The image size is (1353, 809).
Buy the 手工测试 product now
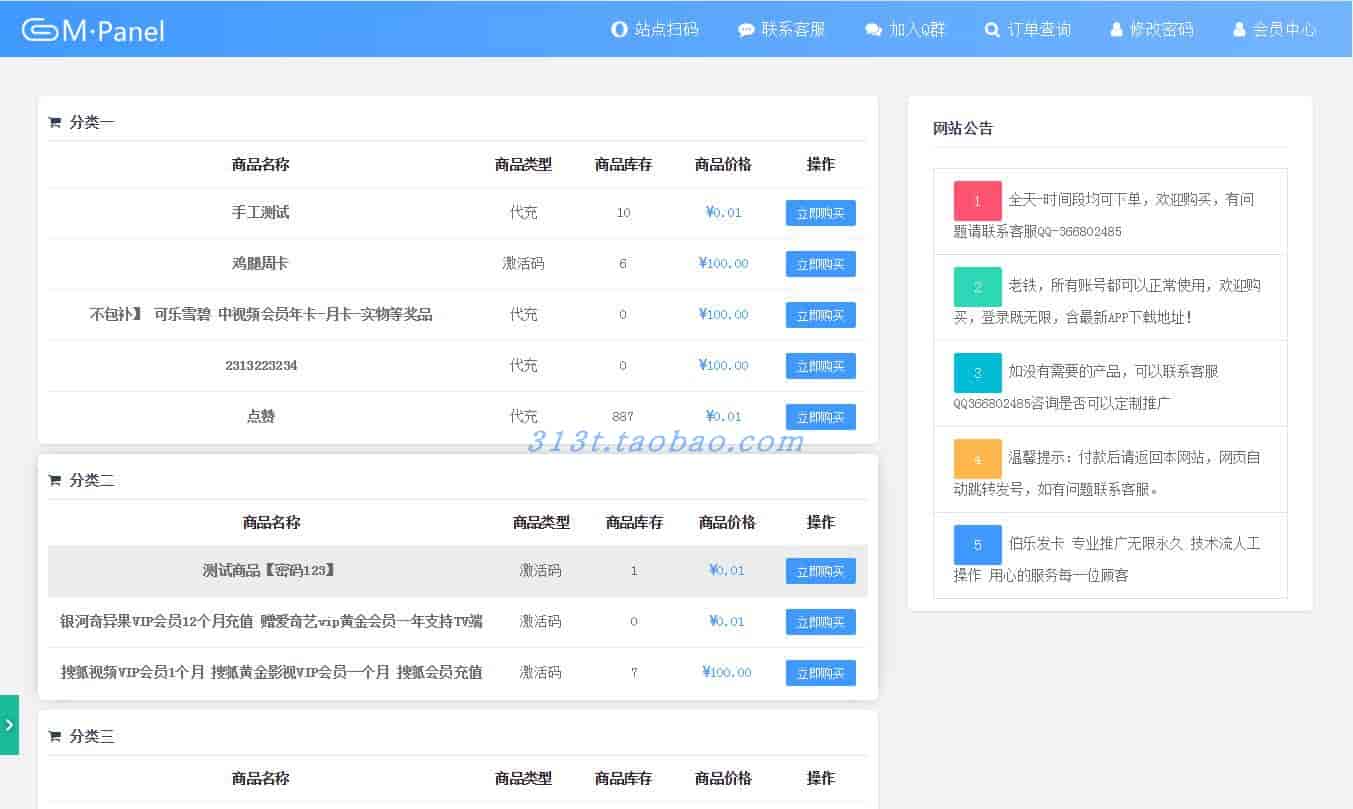coord(820,213)
